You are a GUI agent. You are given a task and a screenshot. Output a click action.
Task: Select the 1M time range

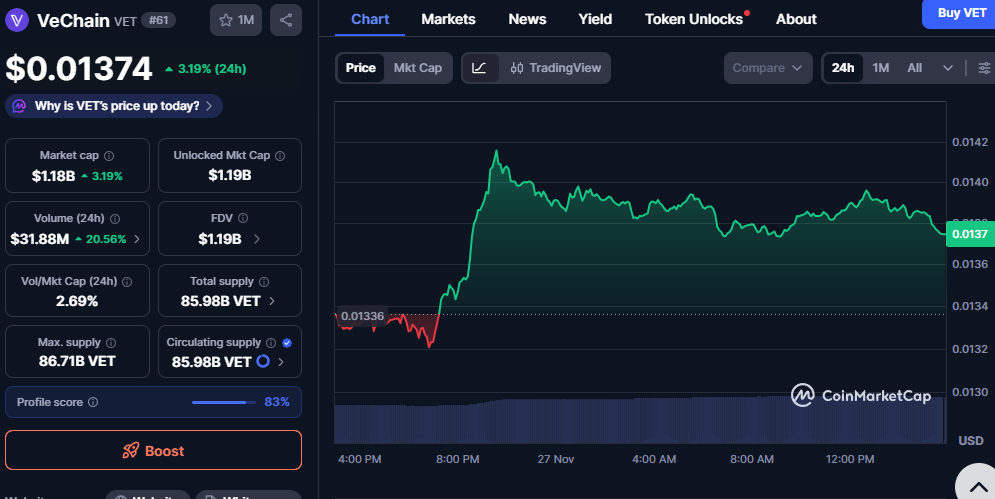(x=880, y=68)
